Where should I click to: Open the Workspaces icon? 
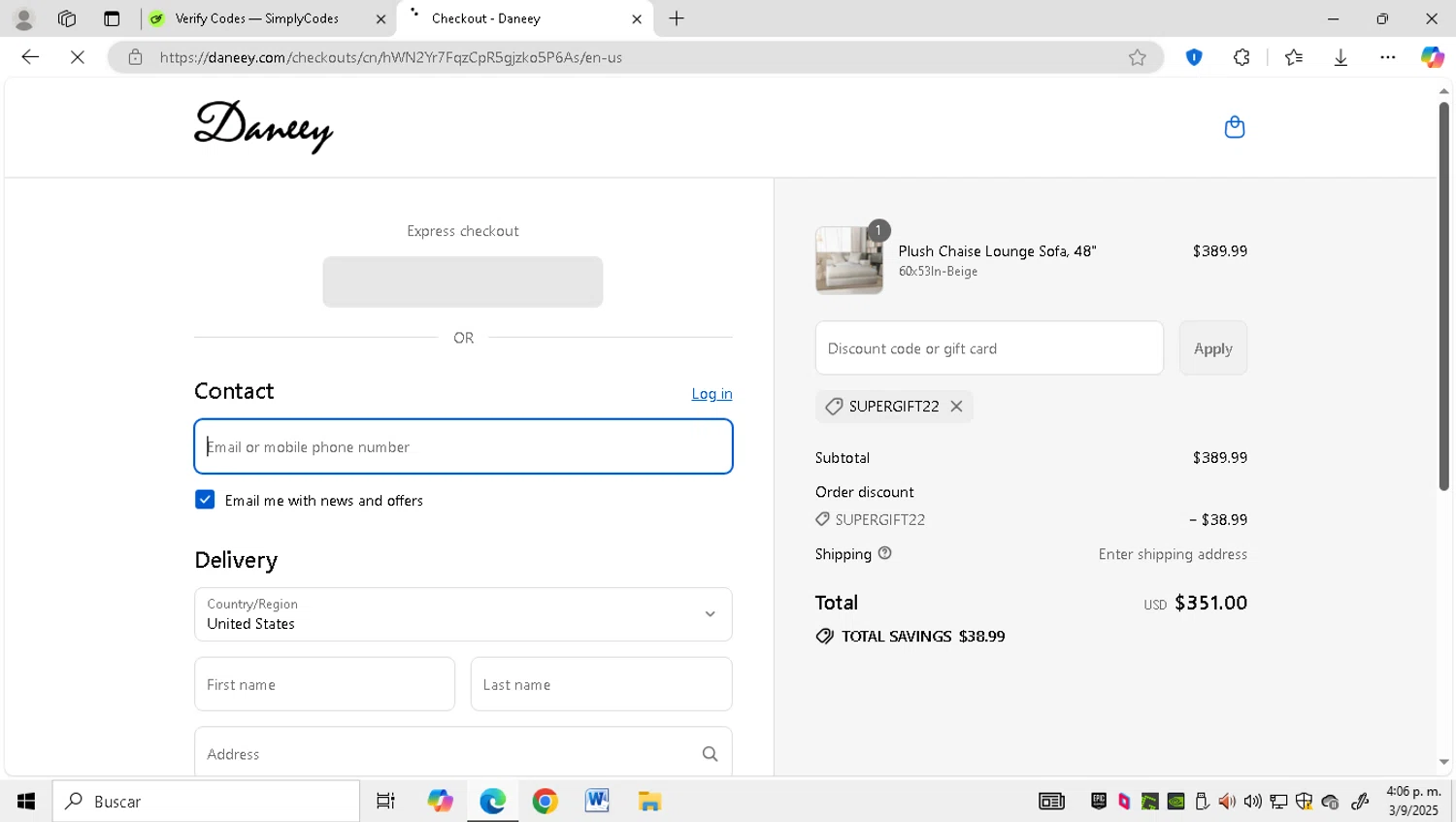pos(67,18)
